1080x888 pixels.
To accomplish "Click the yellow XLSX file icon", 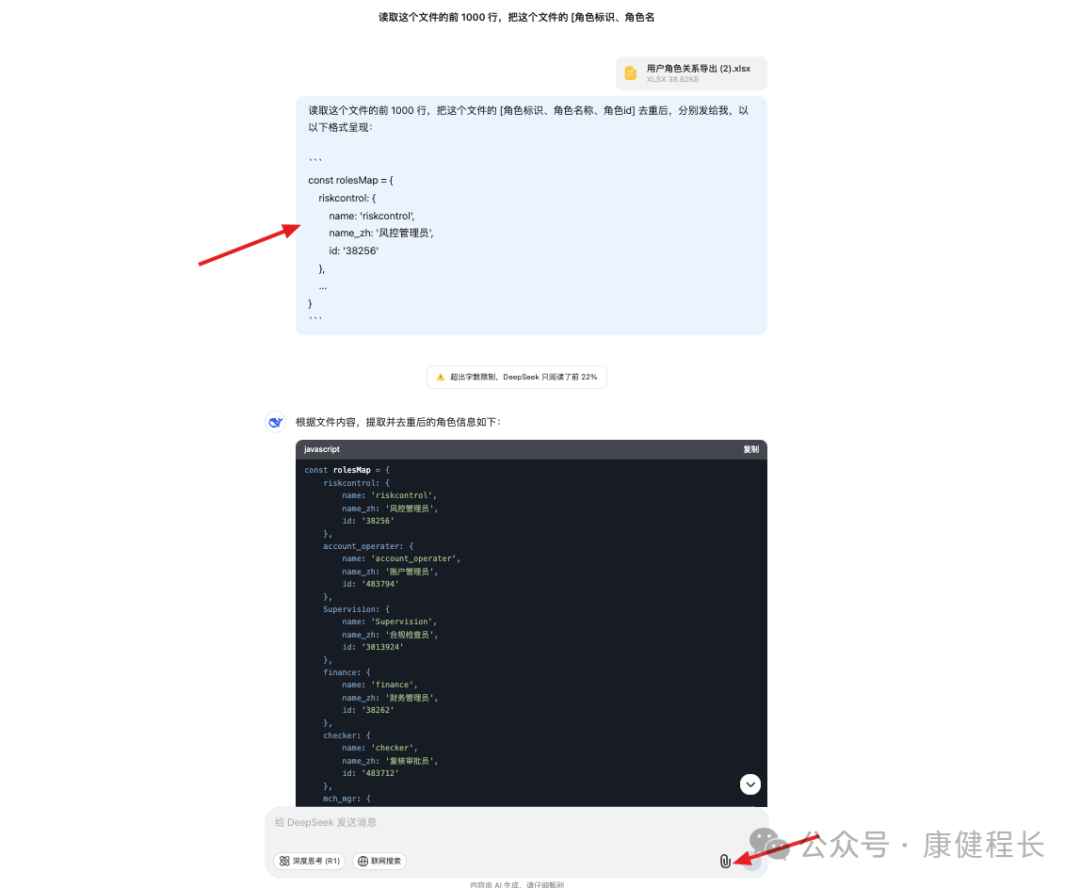I will point(630,73).
